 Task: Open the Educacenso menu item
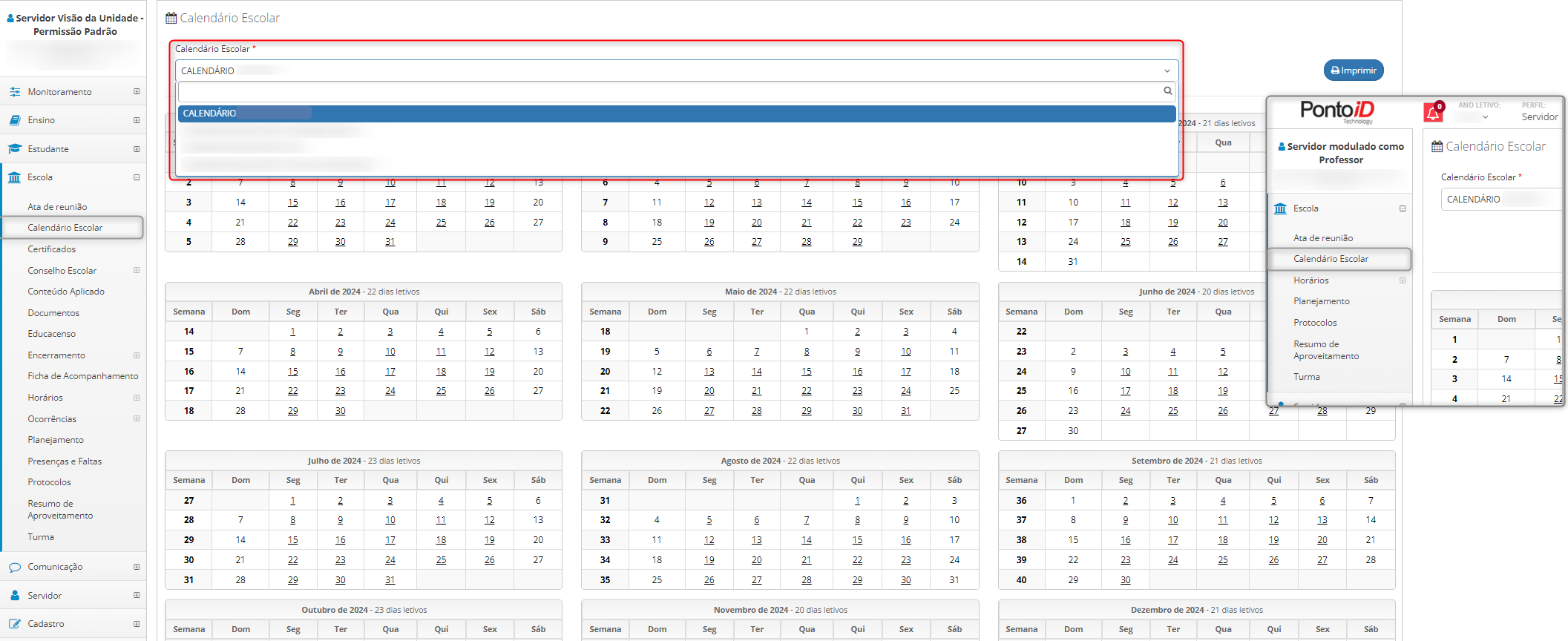pyautogui.click(x=52, y=334)
